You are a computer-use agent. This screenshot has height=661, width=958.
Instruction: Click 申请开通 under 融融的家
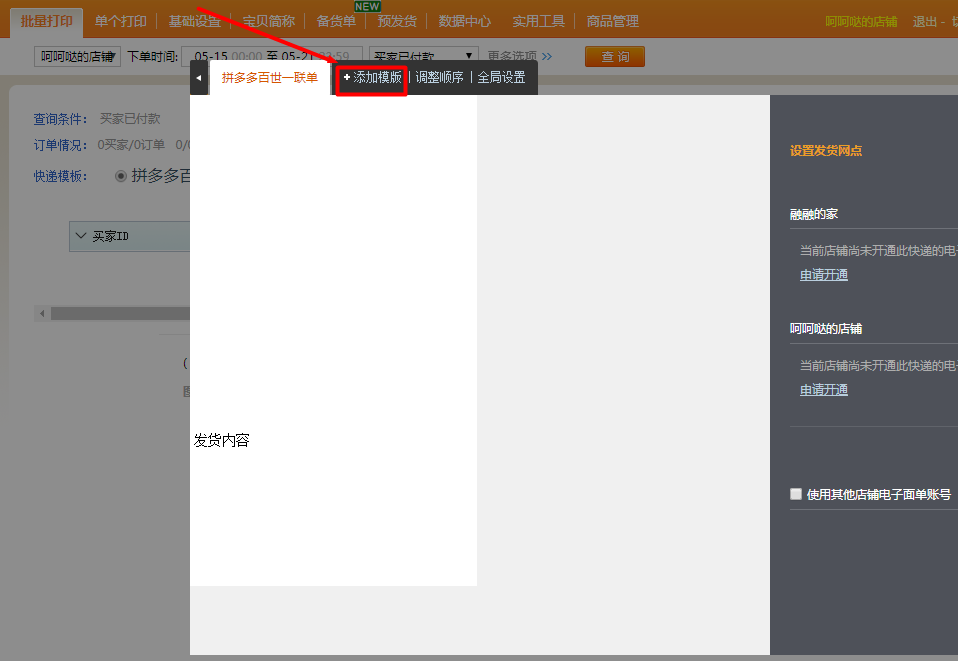pyautogui.click(x=823, y=275)
